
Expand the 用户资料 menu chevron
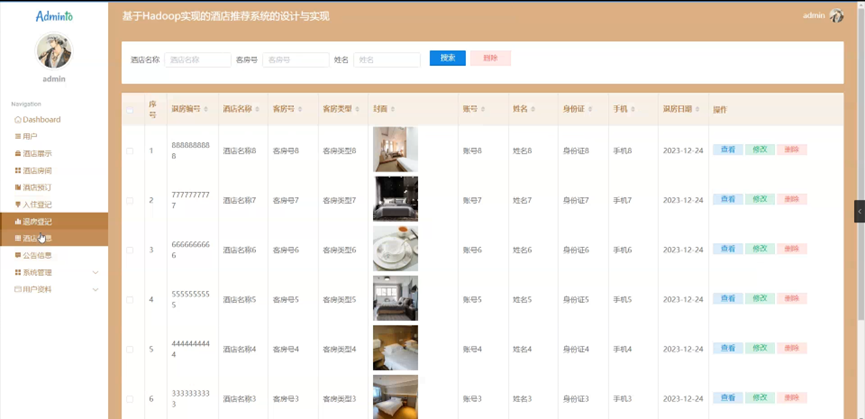pos(95,289)
